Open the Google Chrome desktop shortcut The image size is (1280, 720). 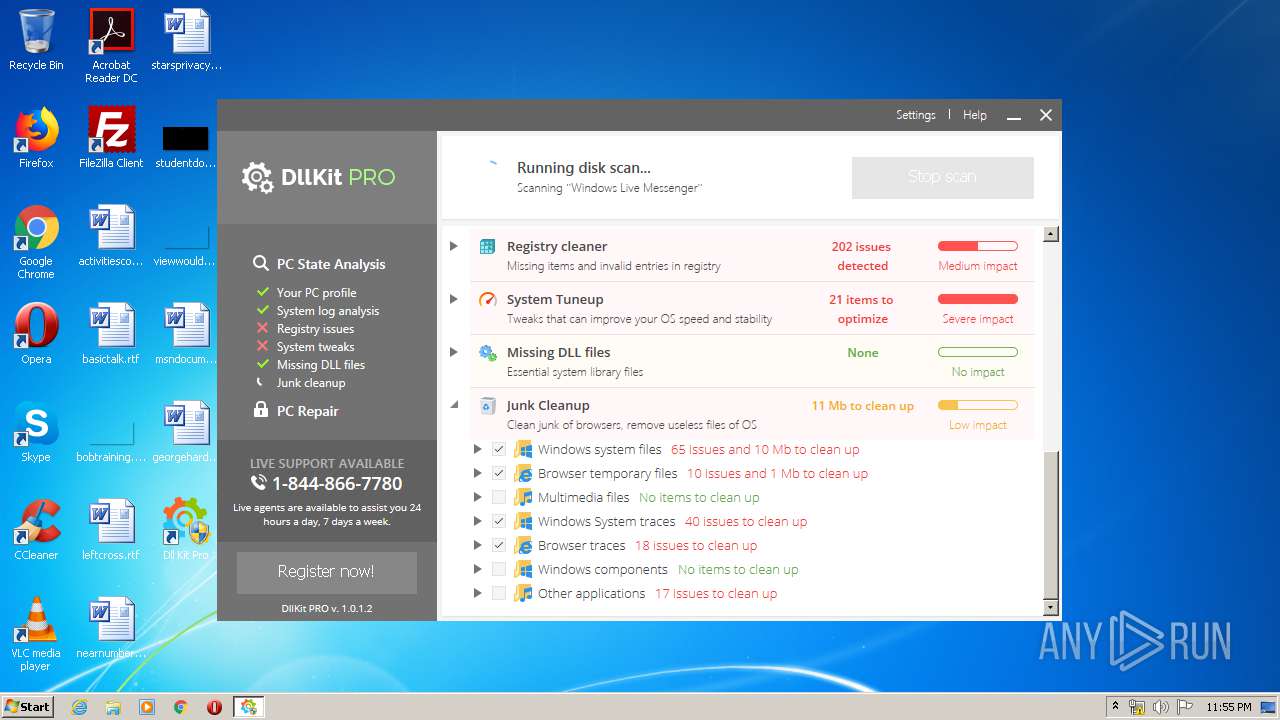click(x=36, y=242)
